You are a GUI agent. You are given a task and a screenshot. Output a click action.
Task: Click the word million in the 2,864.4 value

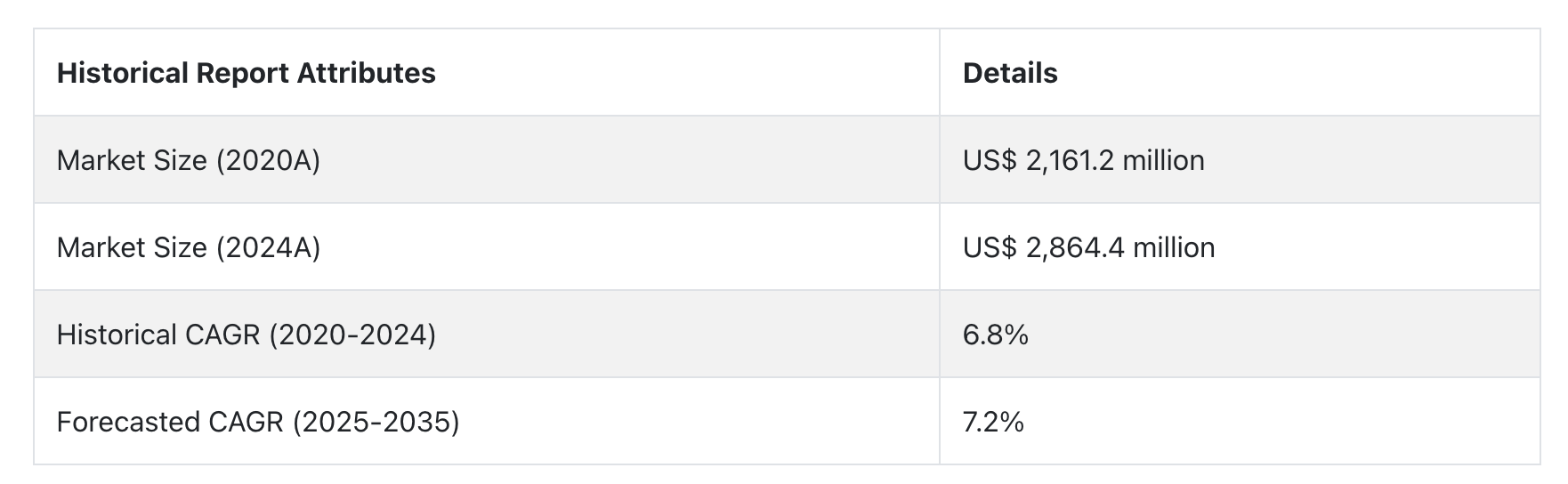[1174, 247]
